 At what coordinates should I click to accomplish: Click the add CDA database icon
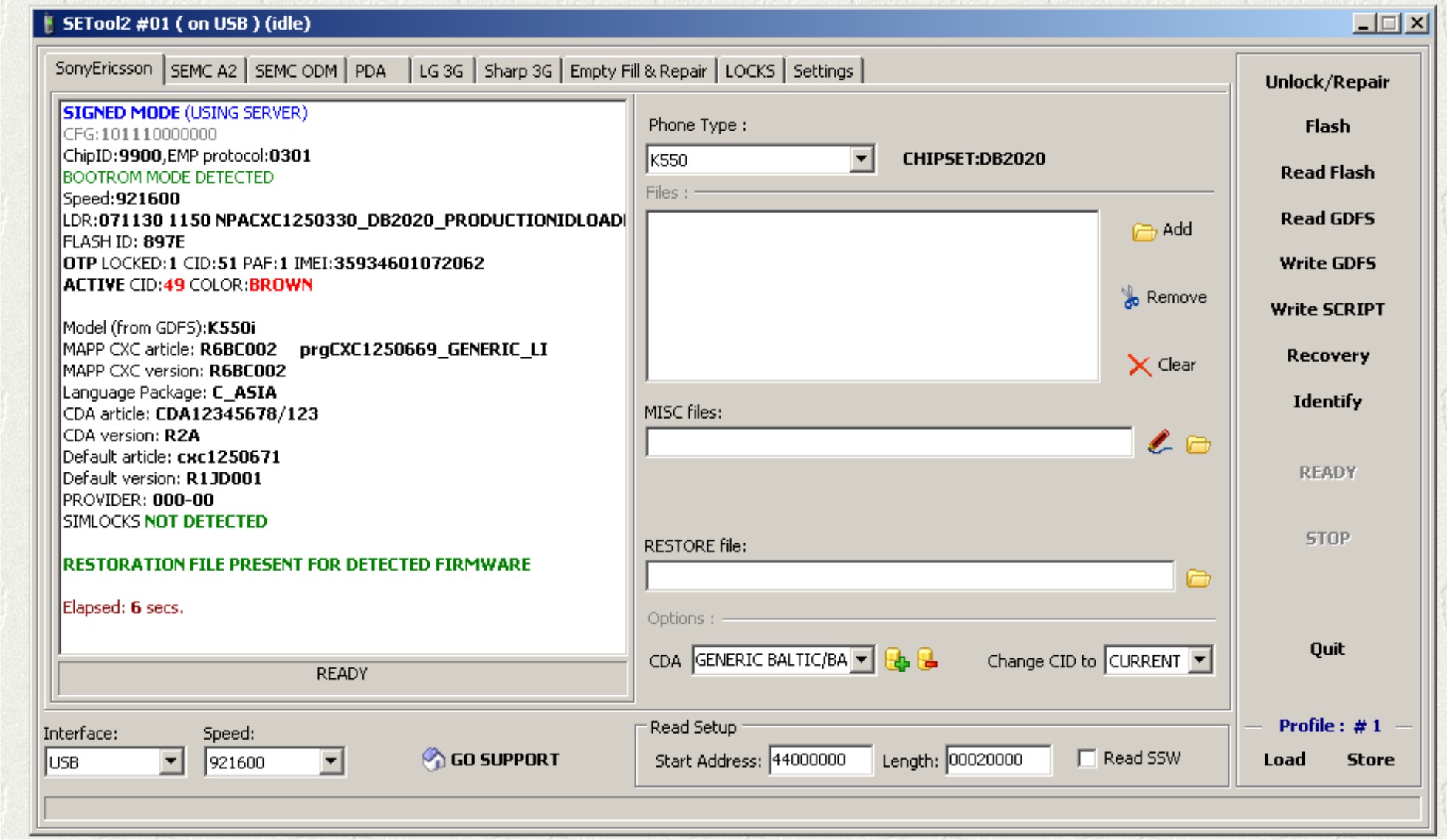point(896,660)
